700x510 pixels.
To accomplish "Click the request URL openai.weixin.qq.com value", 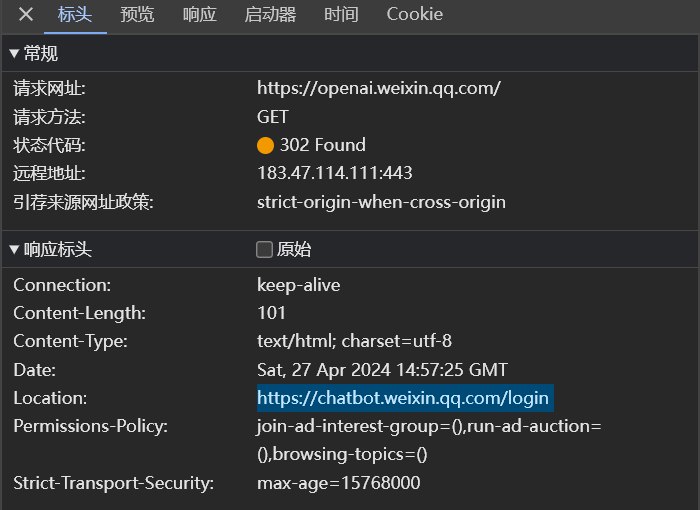I will (379, 88).
